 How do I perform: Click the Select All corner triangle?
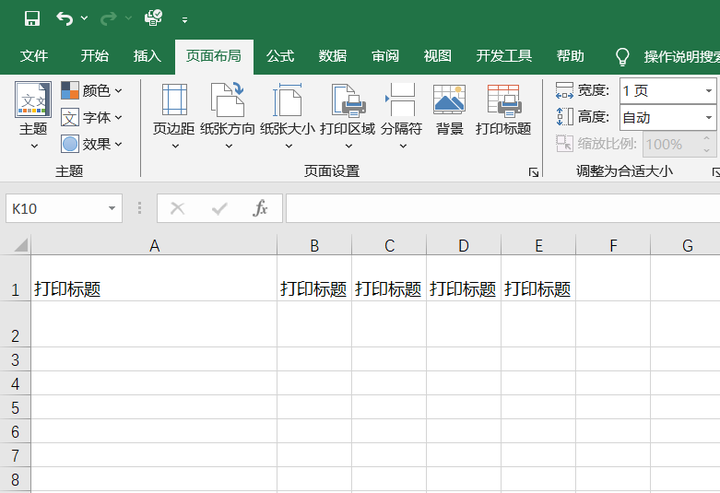pyautogui.click(x=21, y=245)
